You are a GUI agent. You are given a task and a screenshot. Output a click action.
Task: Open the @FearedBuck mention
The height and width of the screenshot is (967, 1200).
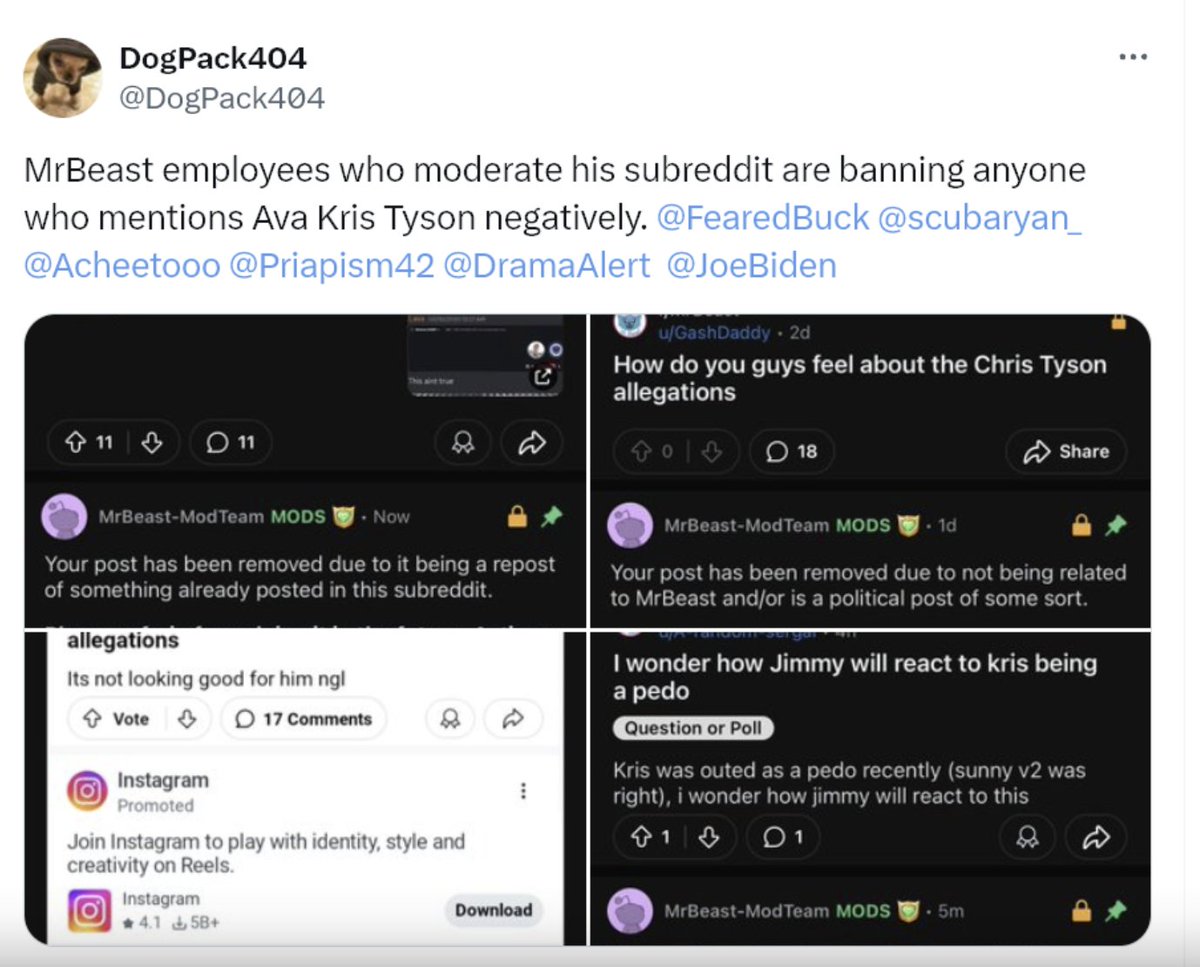tap(763, 218)
